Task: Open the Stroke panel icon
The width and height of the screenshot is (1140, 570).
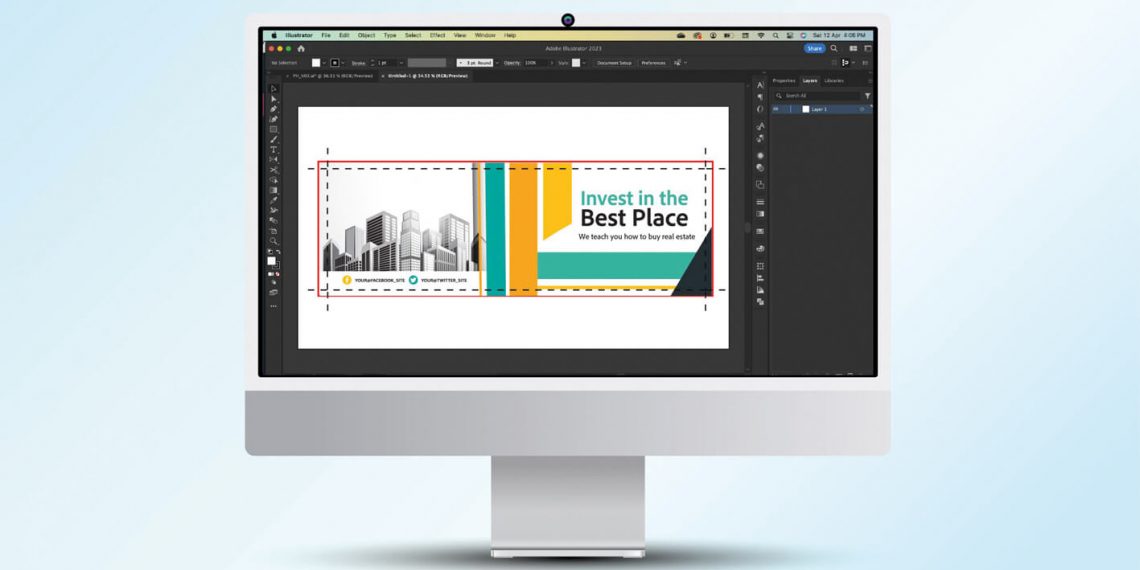Action: point(760,201)
